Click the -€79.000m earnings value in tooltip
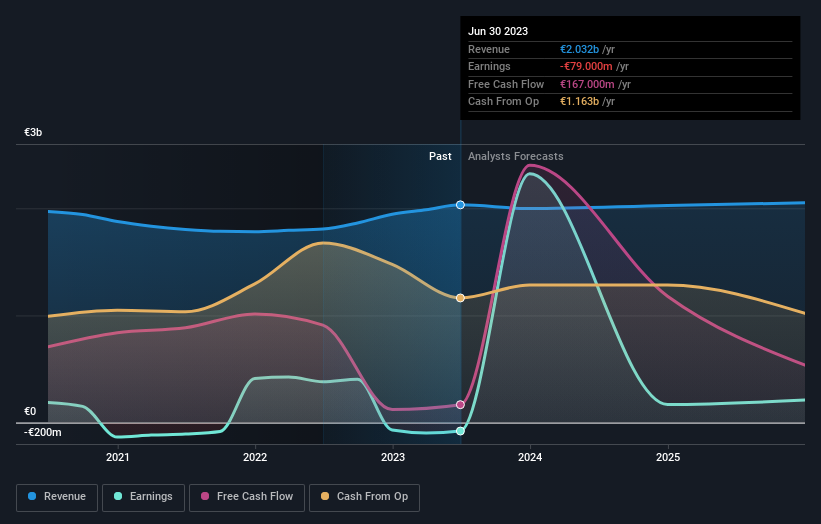The width and height of the screenshot is (821, 524). click(586, 66)
